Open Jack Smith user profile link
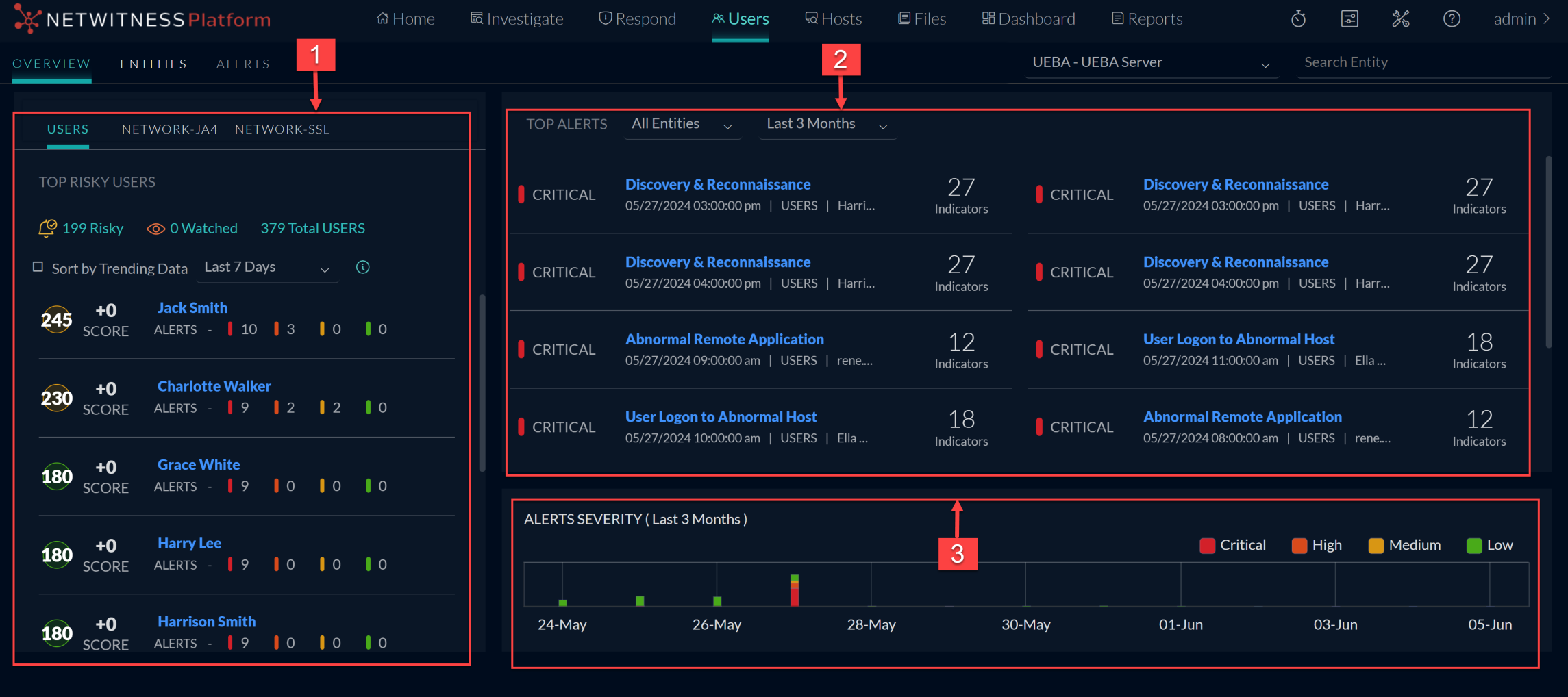 coord(192,308)
